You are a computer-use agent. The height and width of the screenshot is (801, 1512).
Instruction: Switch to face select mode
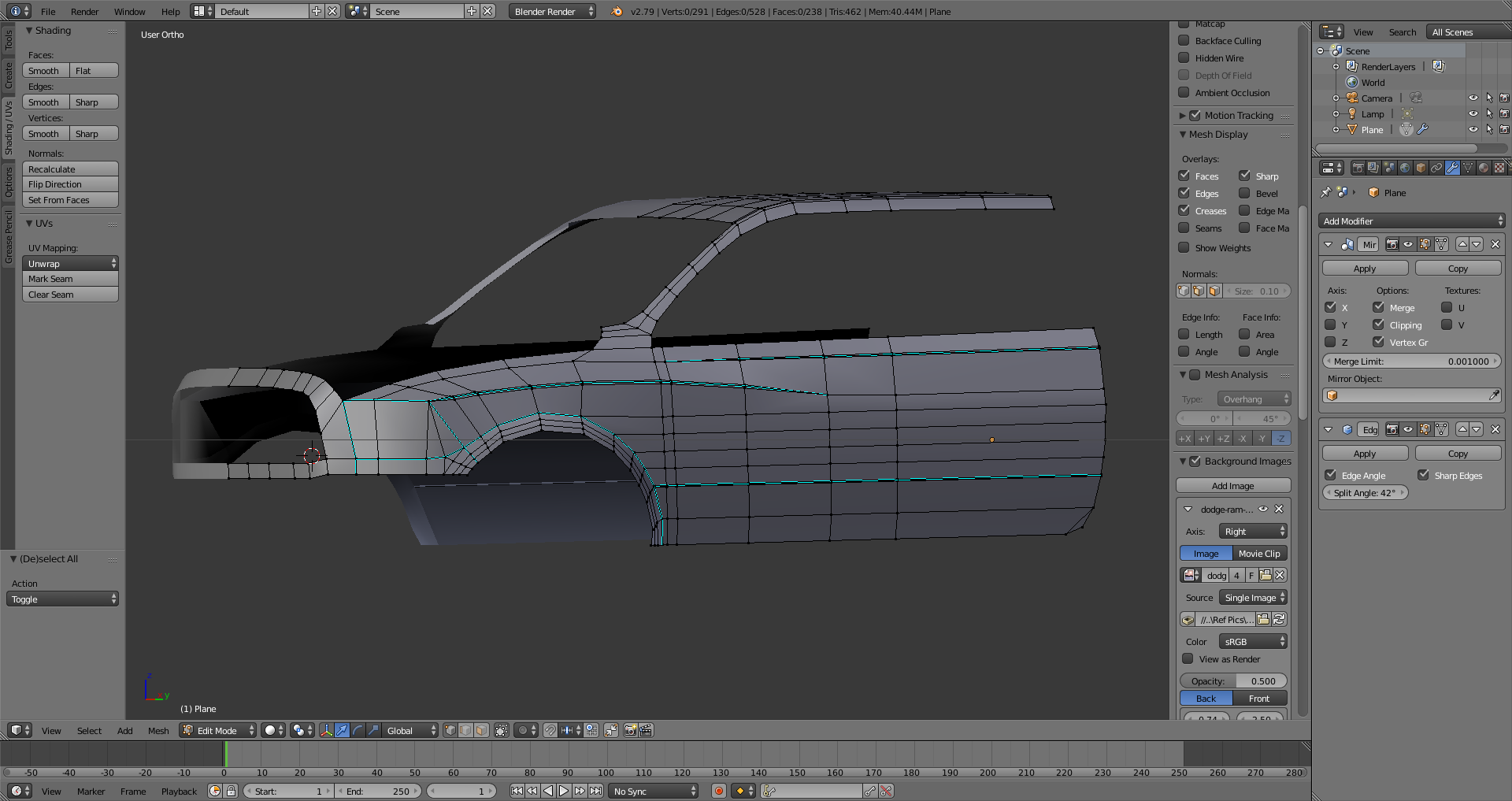(481, 730)
